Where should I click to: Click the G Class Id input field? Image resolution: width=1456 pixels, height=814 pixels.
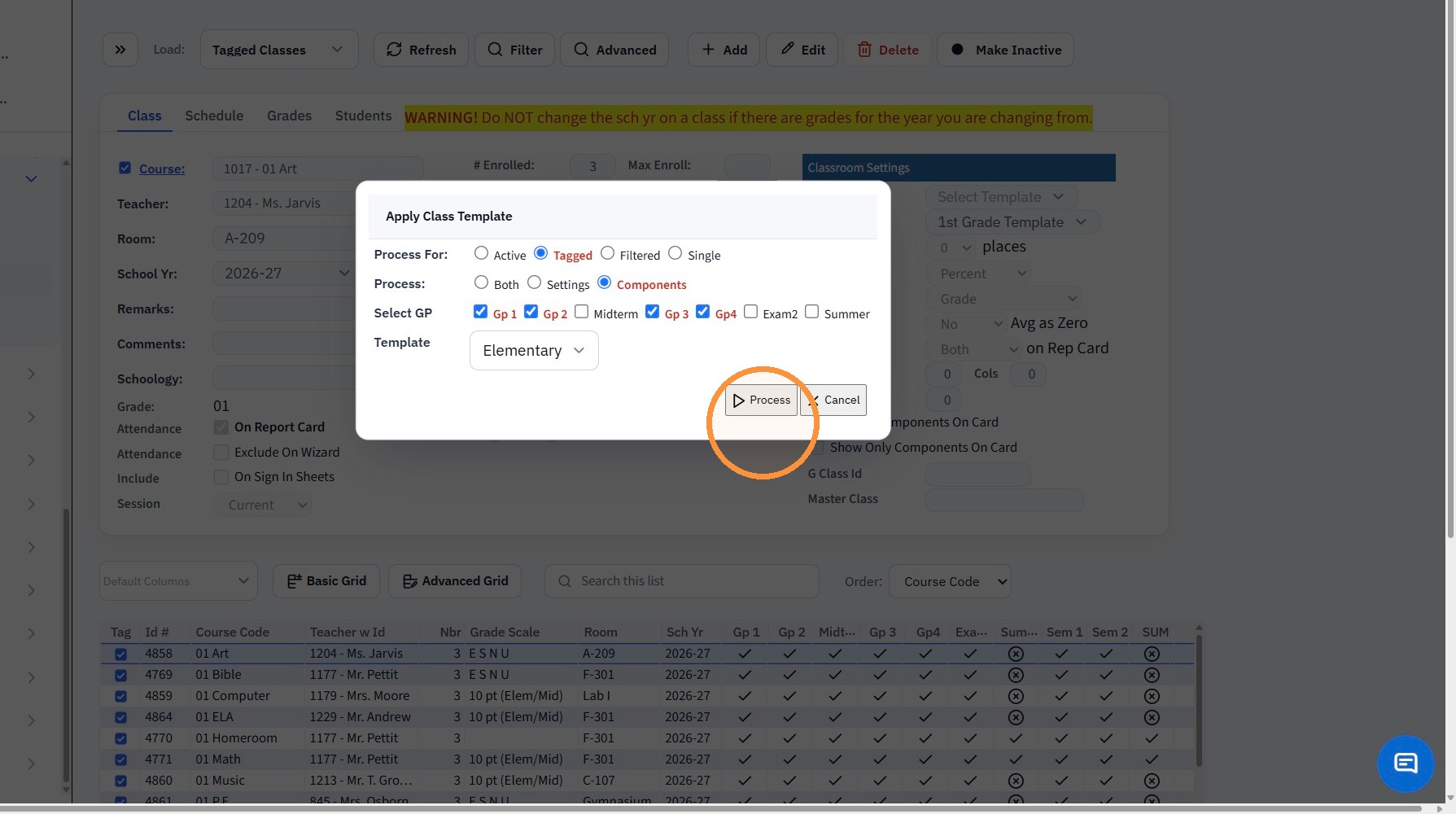coord(977,475)
